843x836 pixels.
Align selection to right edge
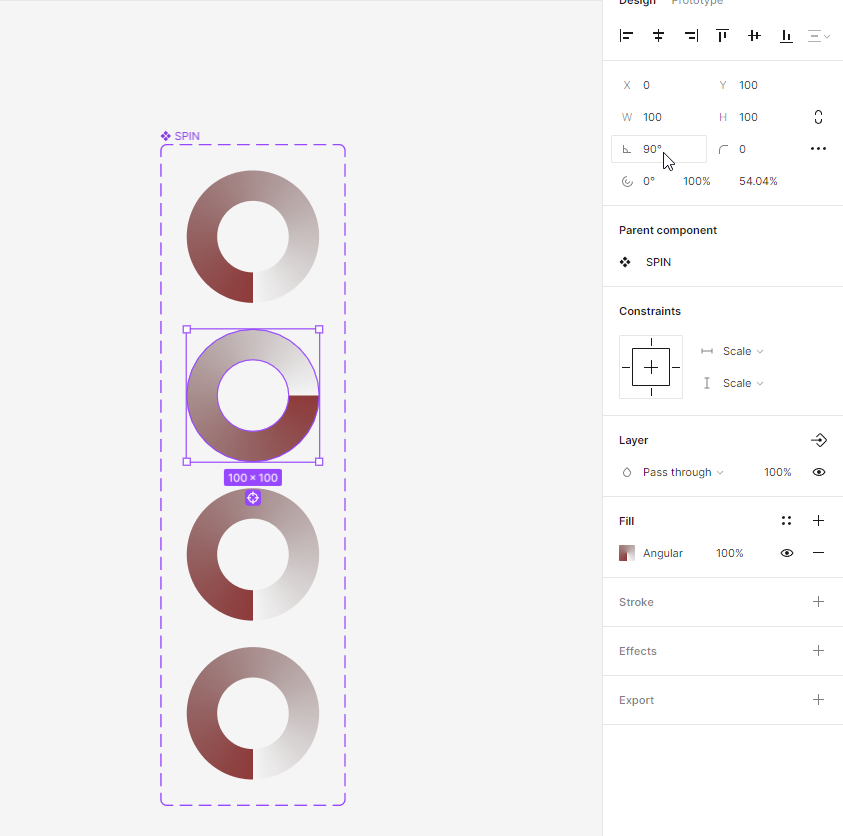pos(691,36)
